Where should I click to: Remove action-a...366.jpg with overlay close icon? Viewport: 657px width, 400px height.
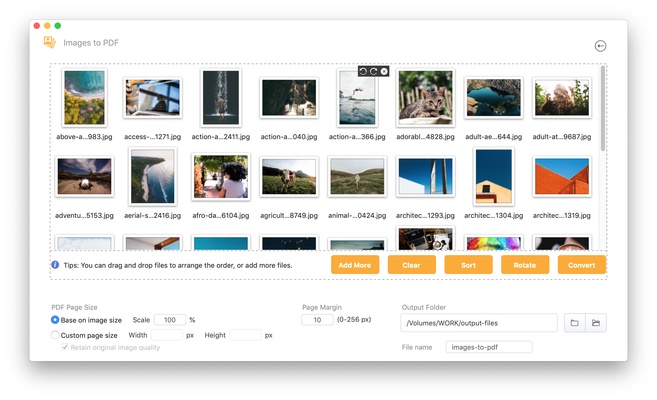[384, 72]
